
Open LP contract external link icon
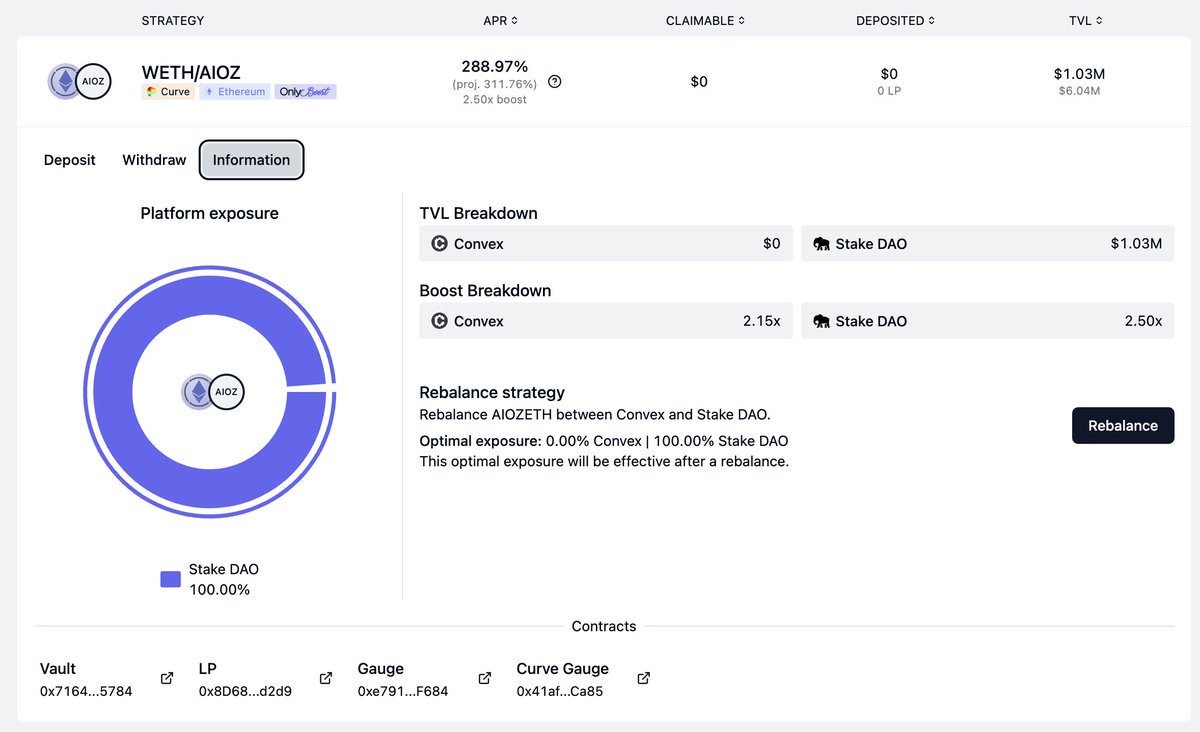pyautogui.click(x=326, y=678)
